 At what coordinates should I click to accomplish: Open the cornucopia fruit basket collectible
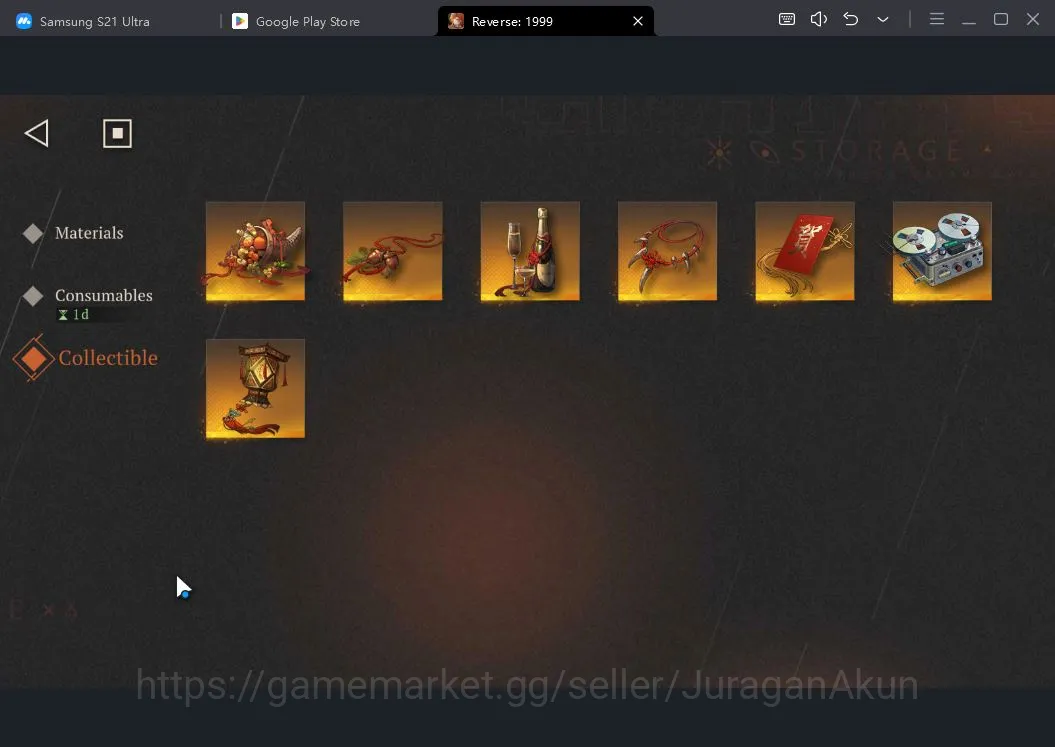click(255, 251)
